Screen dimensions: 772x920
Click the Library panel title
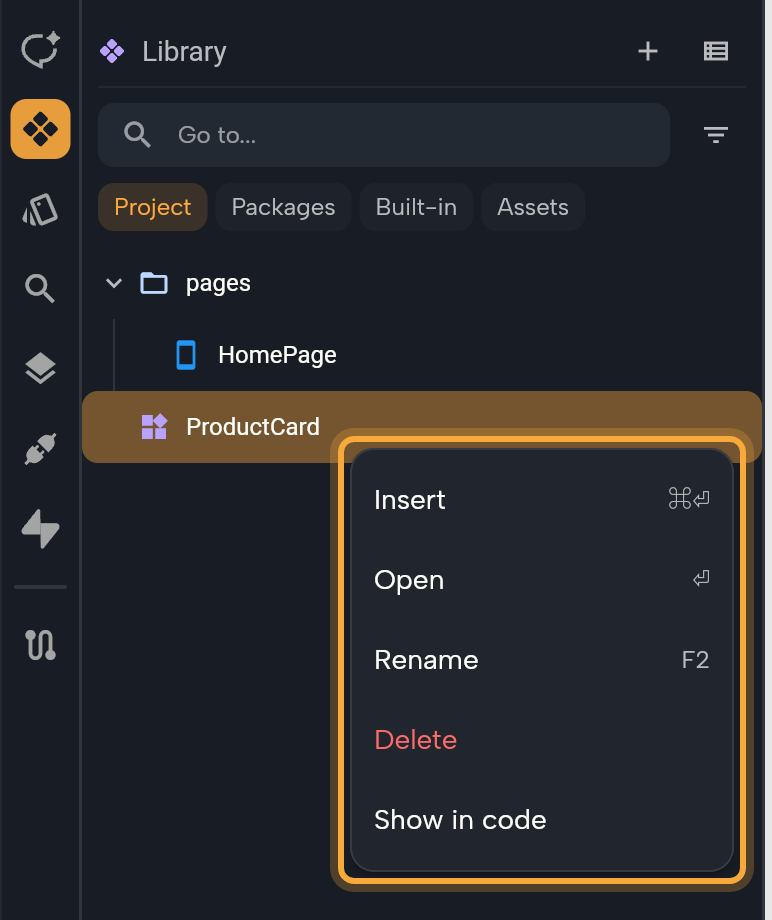[184, 52]
